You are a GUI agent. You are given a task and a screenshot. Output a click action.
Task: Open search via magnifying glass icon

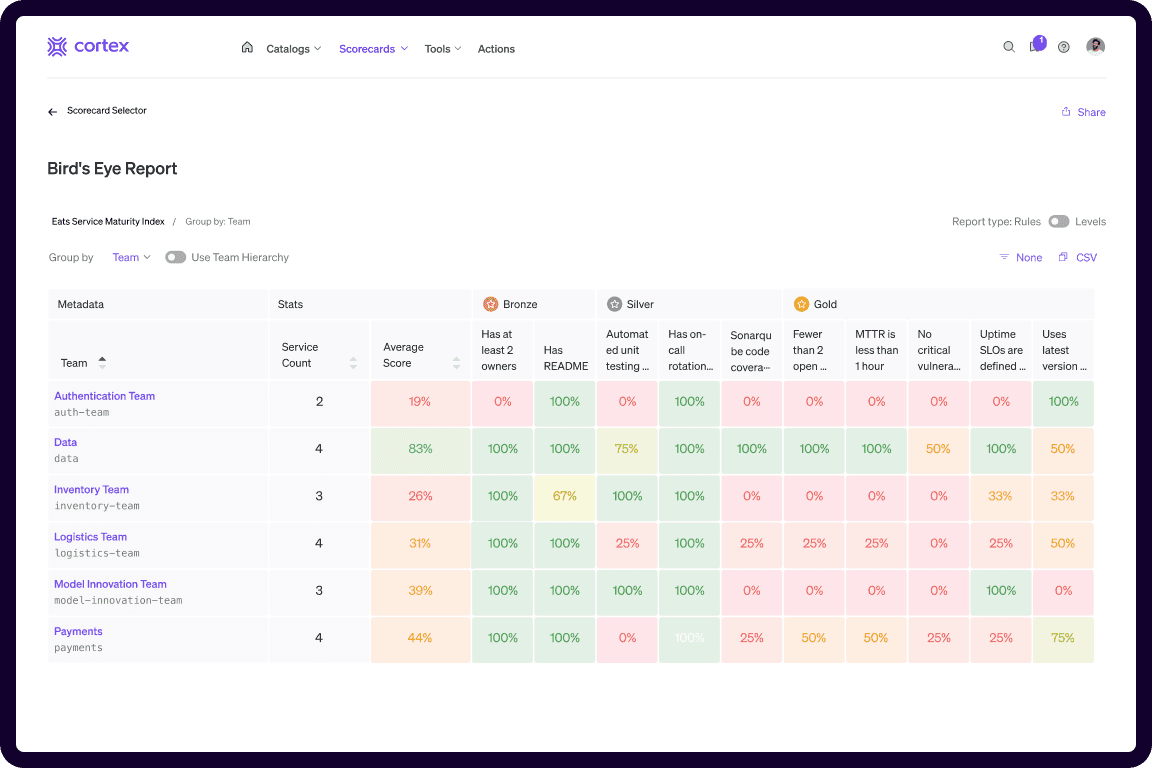pos(1009,47)
